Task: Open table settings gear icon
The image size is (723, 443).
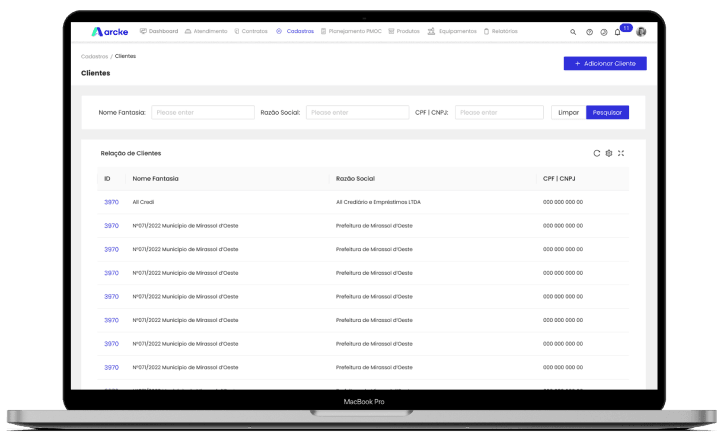Action: [x=609, y=153]
